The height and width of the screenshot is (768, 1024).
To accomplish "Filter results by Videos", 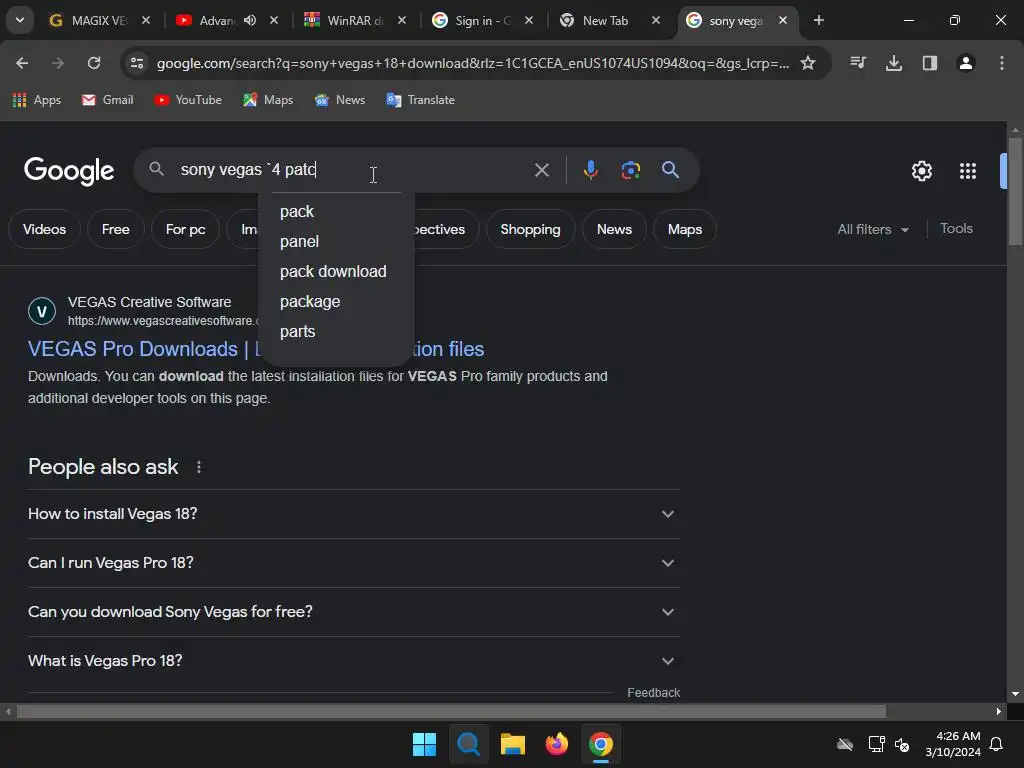I will coord(44,229).
